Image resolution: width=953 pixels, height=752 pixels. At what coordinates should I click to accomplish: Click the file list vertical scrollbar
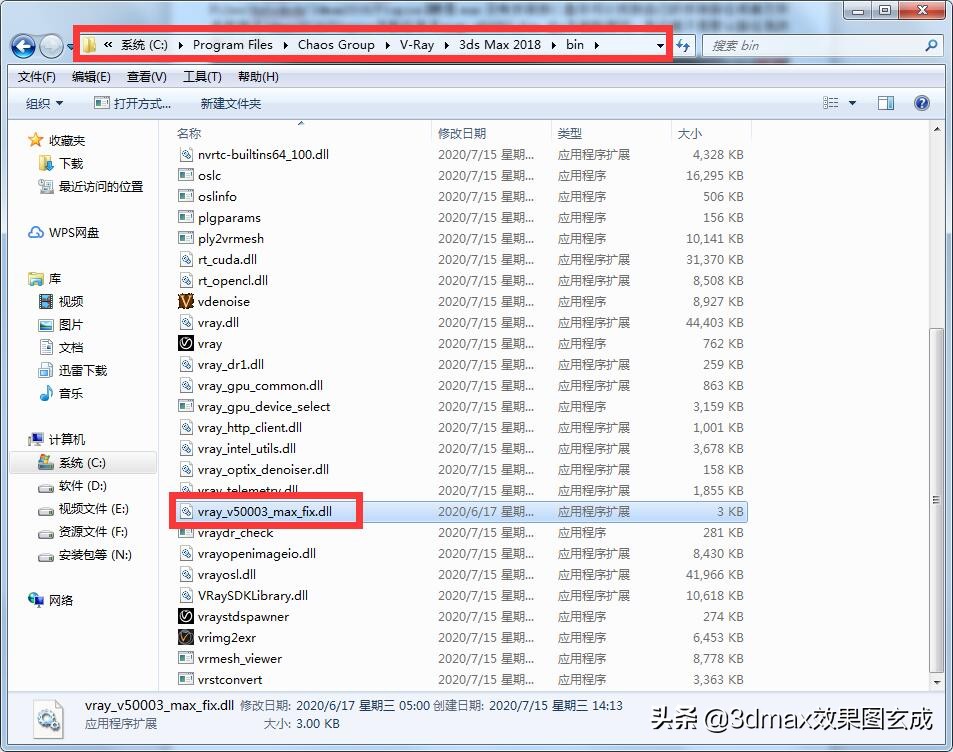click(937, 500)
